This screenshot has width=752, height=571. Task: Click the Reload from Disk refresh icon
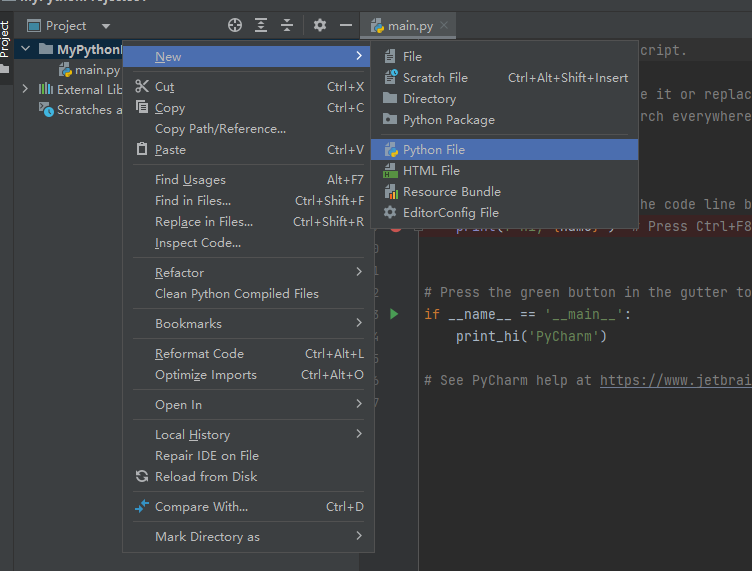(x=142, y=476)
